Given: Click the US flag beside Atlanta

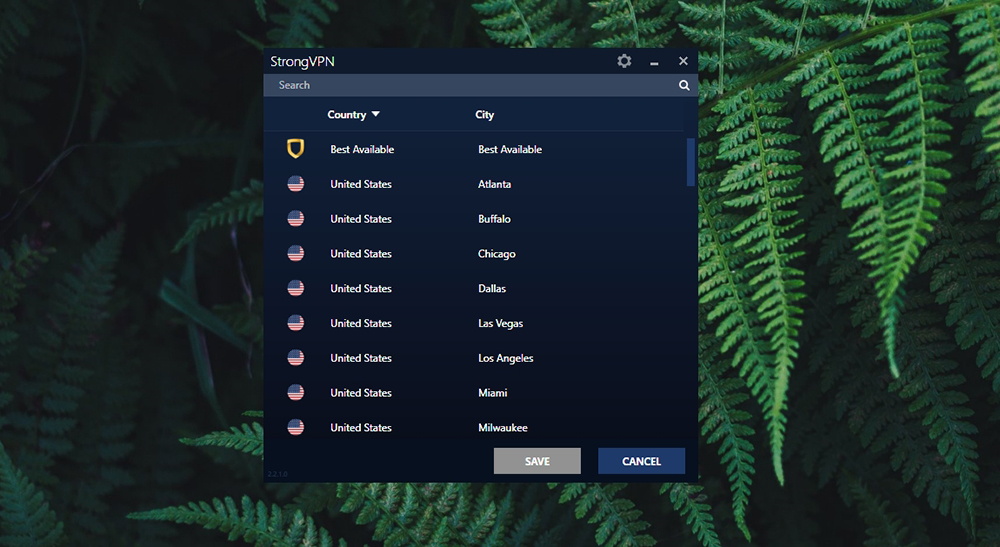Looking at the screenshot, I should point(295,184).
